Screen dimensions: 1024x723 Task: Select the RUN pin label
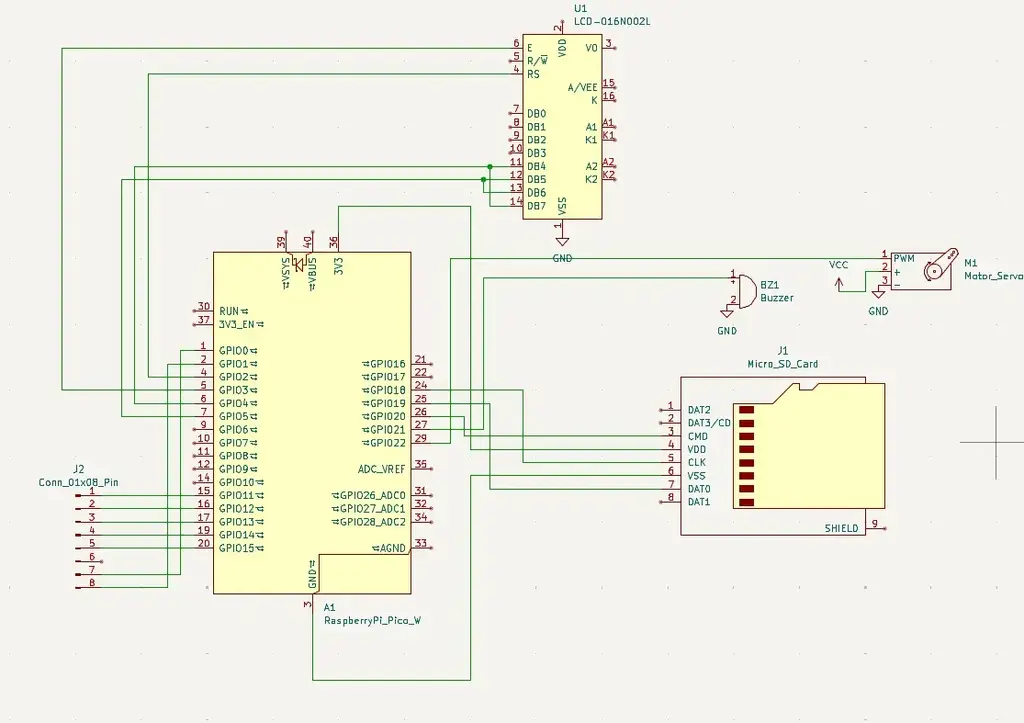[229, 311]
